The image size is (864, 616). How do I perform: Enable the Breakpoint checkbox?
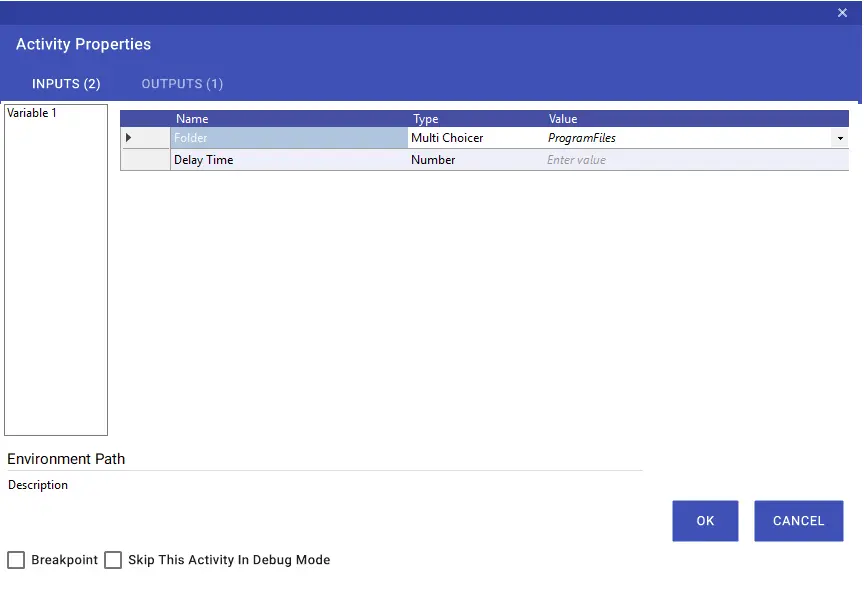(16, 560)
